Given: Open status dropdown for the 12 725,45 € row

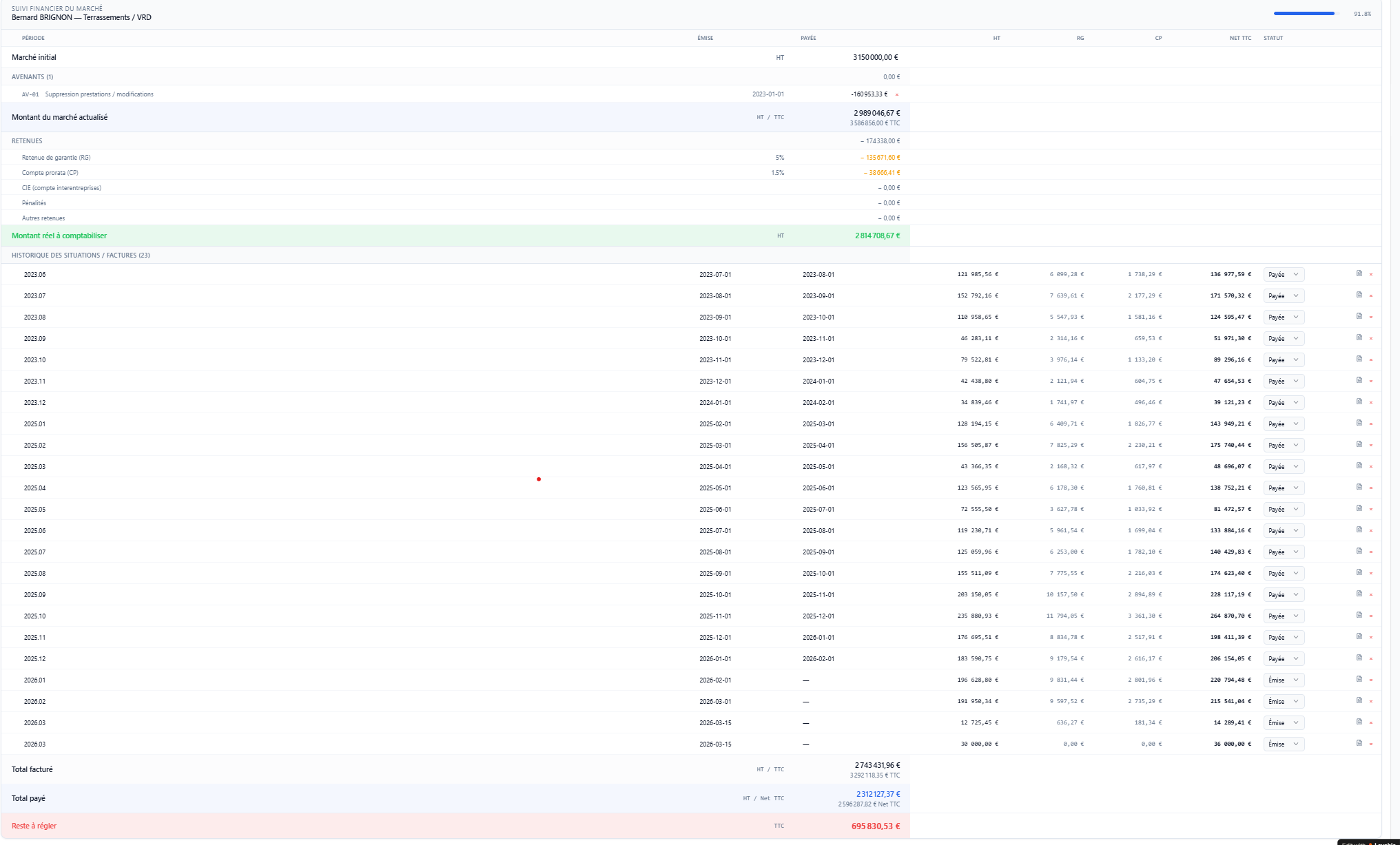Looking at the screenshot, I should [x=1284, y=722].
